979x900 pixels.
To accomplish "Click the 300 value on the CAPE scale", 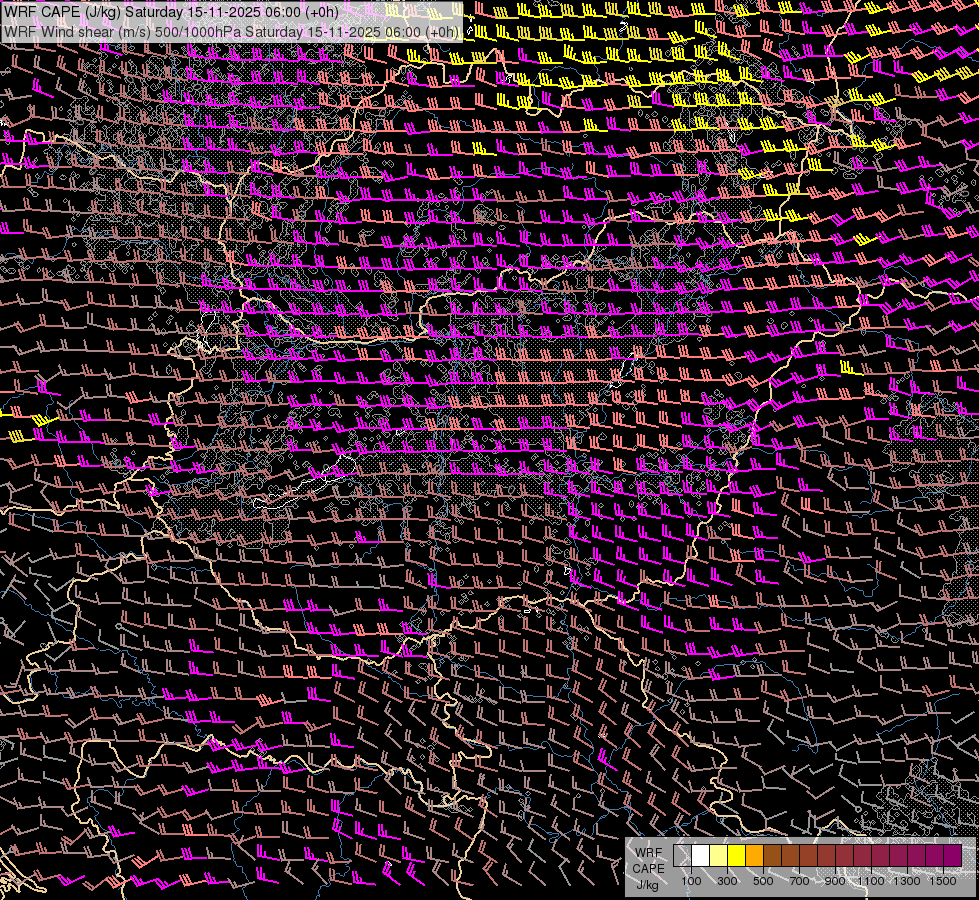I will coord(727,881).
